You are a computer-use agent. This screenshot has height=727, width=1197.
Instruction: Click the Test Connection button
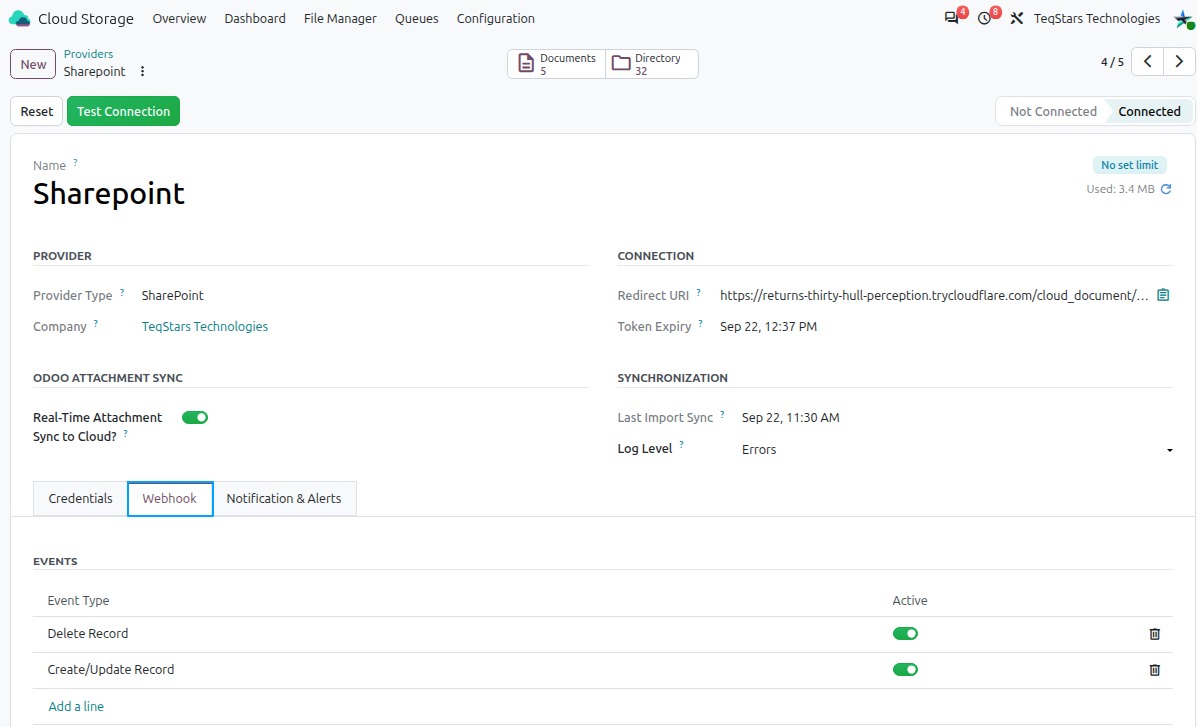[x=124, y=111]
